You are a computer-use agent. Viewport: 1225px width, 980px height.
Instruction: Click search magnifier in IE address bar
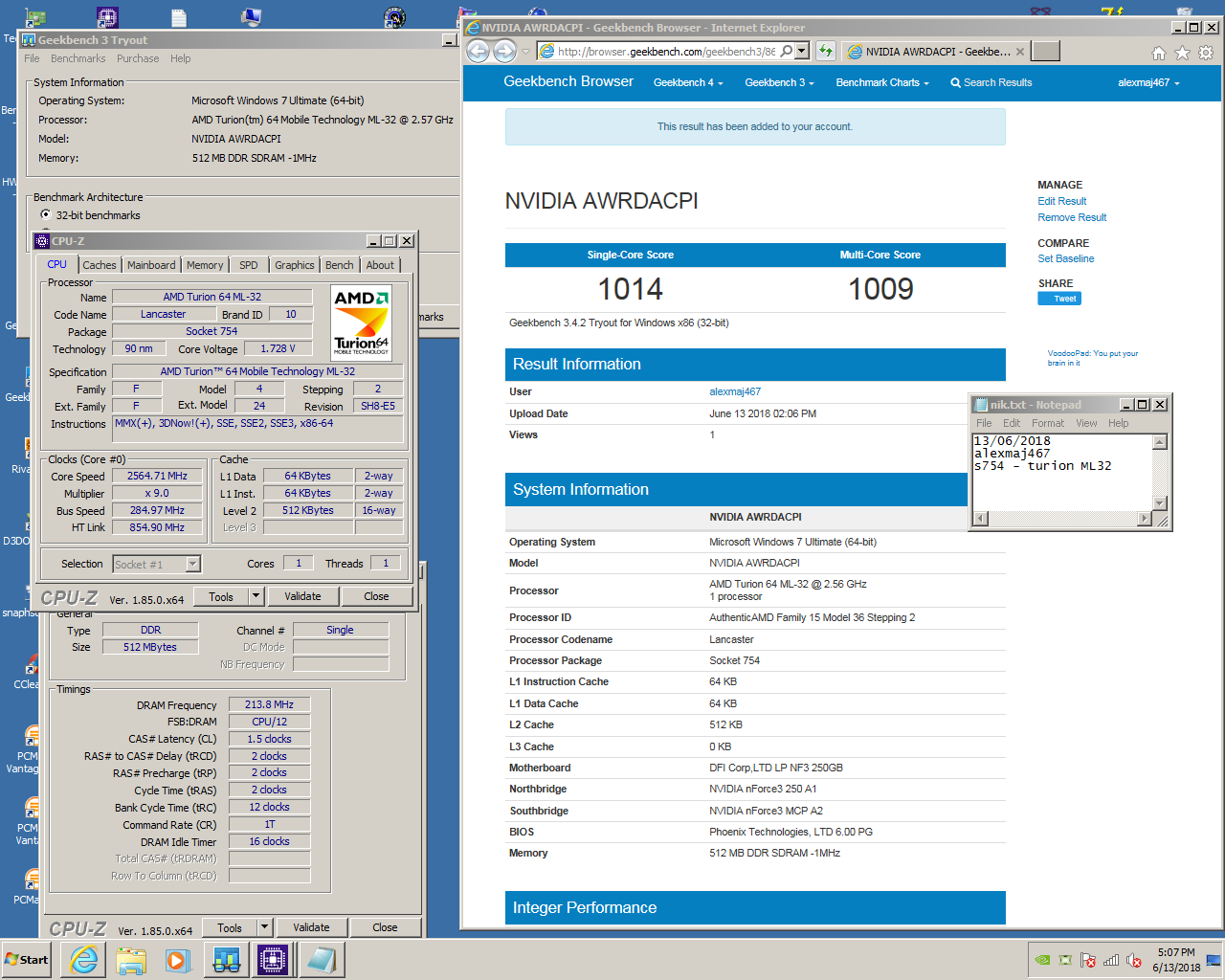786,51
